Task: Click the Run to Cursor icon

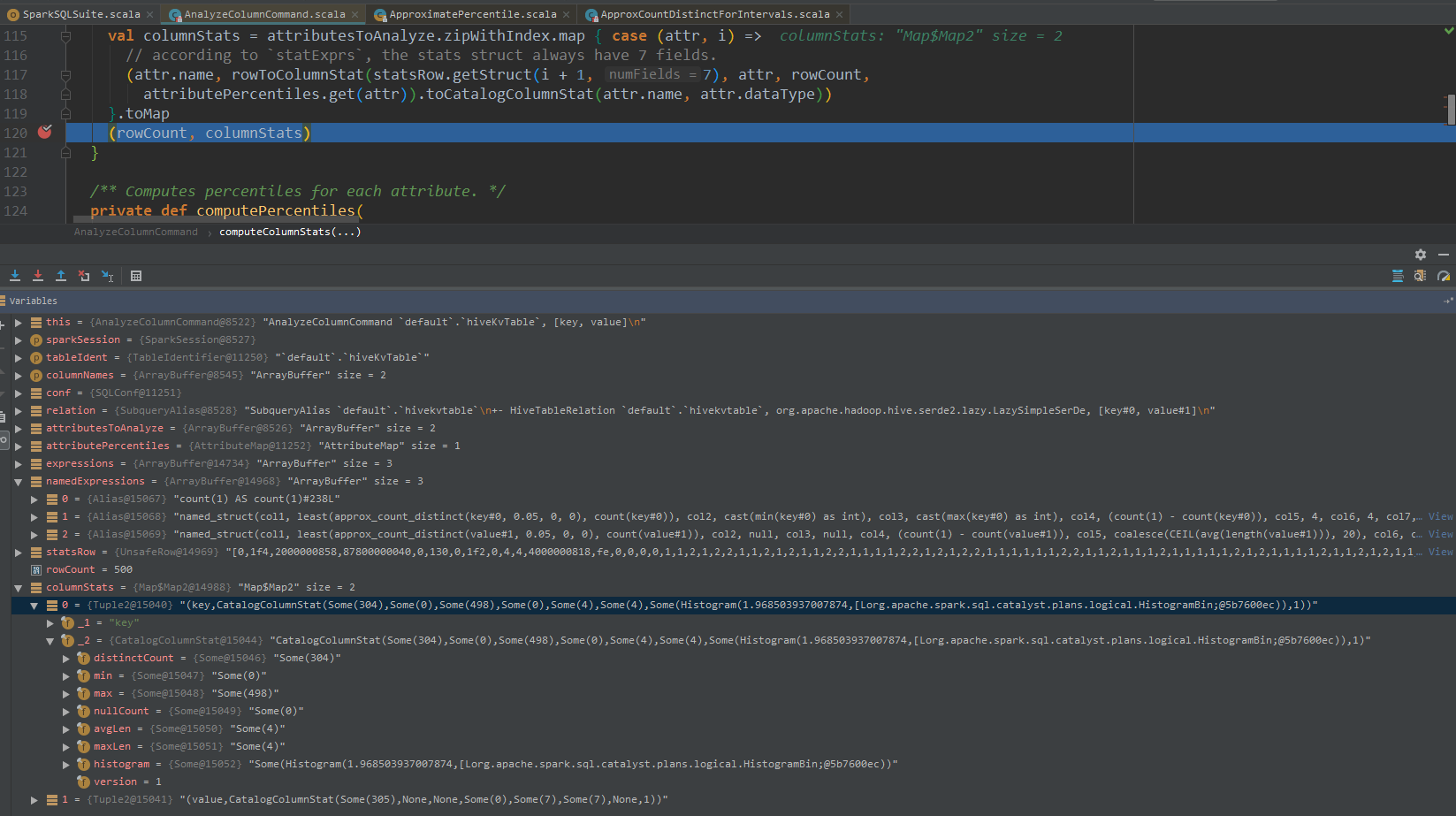Action: 107,276
